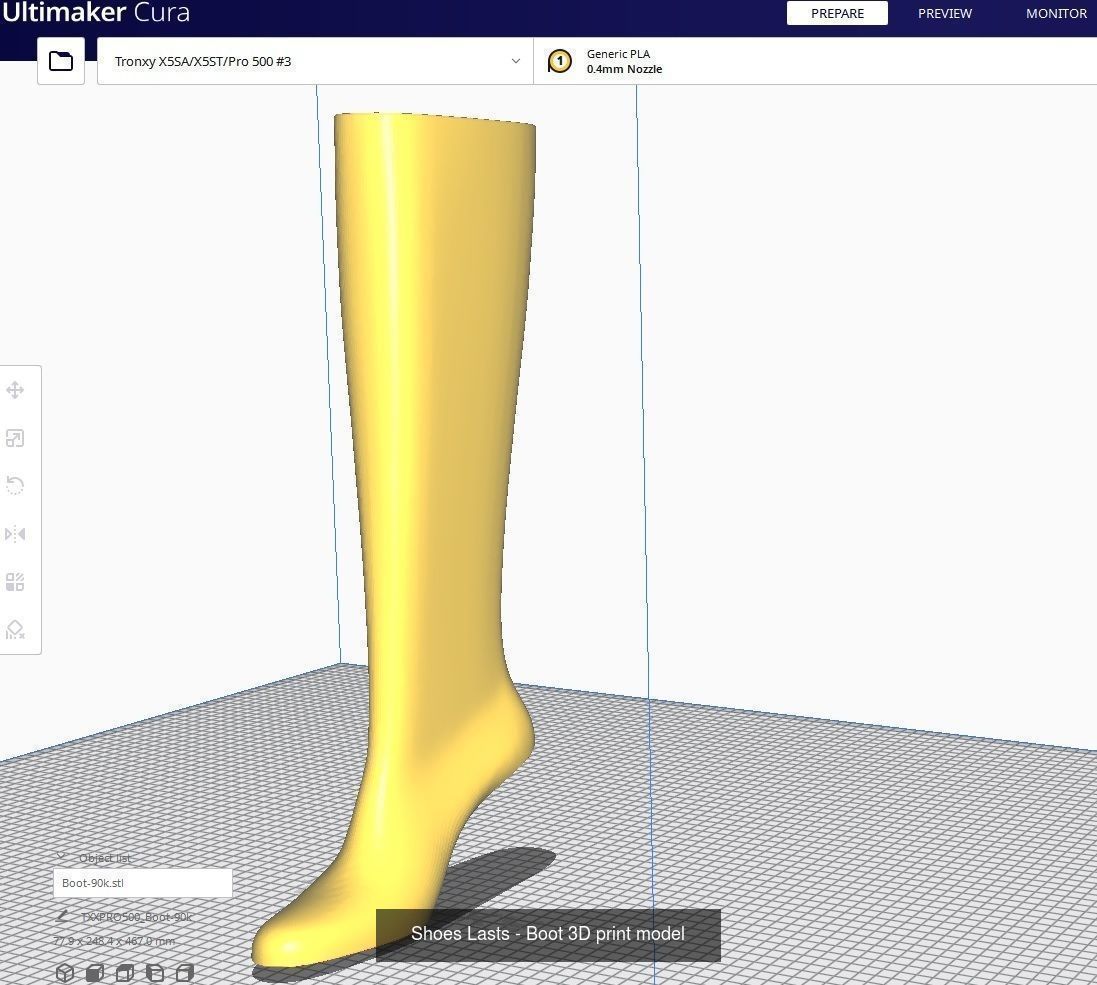1097x985 pixels.
Task: Switch to the MONITOR stage tab
Action: point(1056,13)
